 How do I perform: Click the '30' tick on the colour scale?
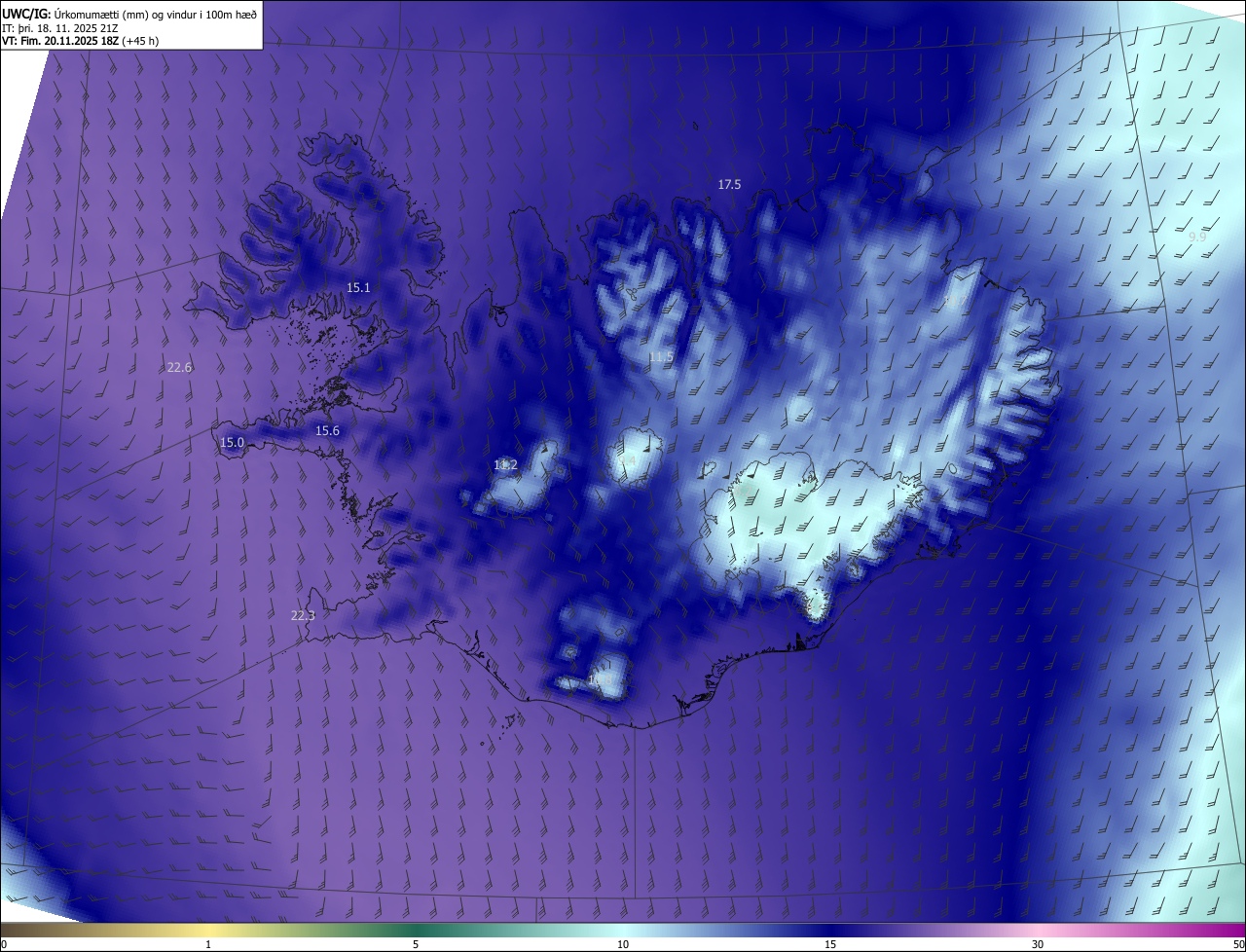pyautogui.click(x=1038, y=944)
